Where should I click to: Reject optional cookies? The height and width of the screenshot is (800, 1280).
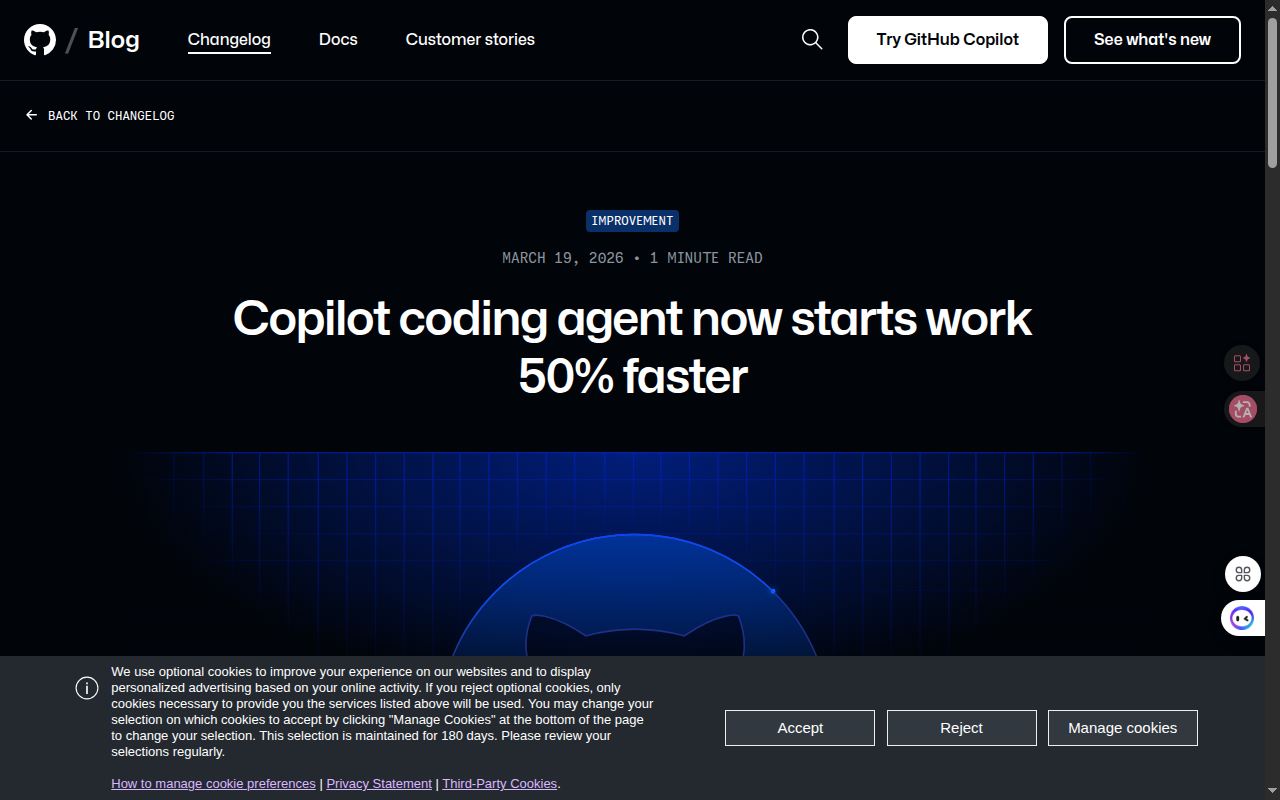point(962,728)
